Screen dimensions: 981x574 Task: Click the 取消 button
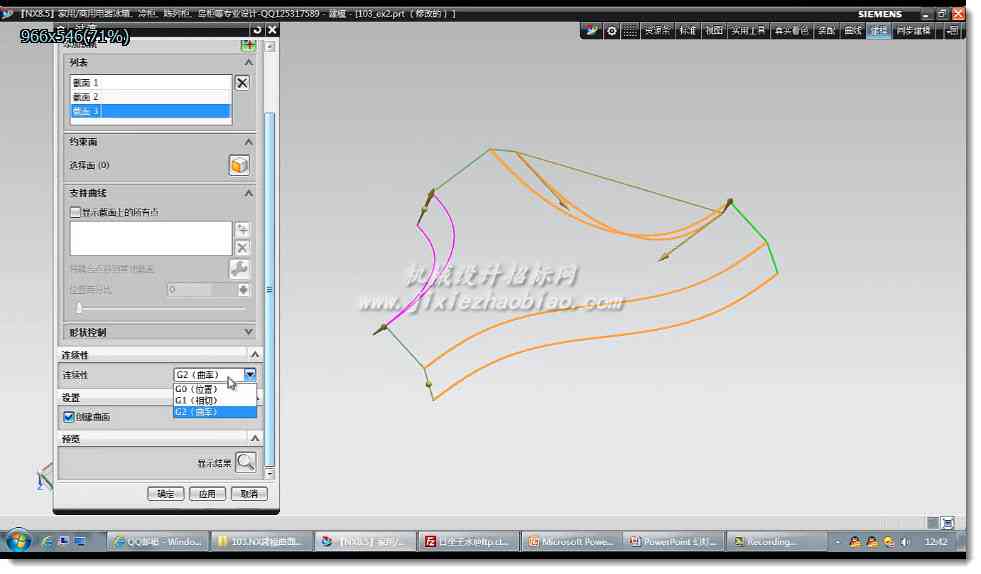pos(249,494)
